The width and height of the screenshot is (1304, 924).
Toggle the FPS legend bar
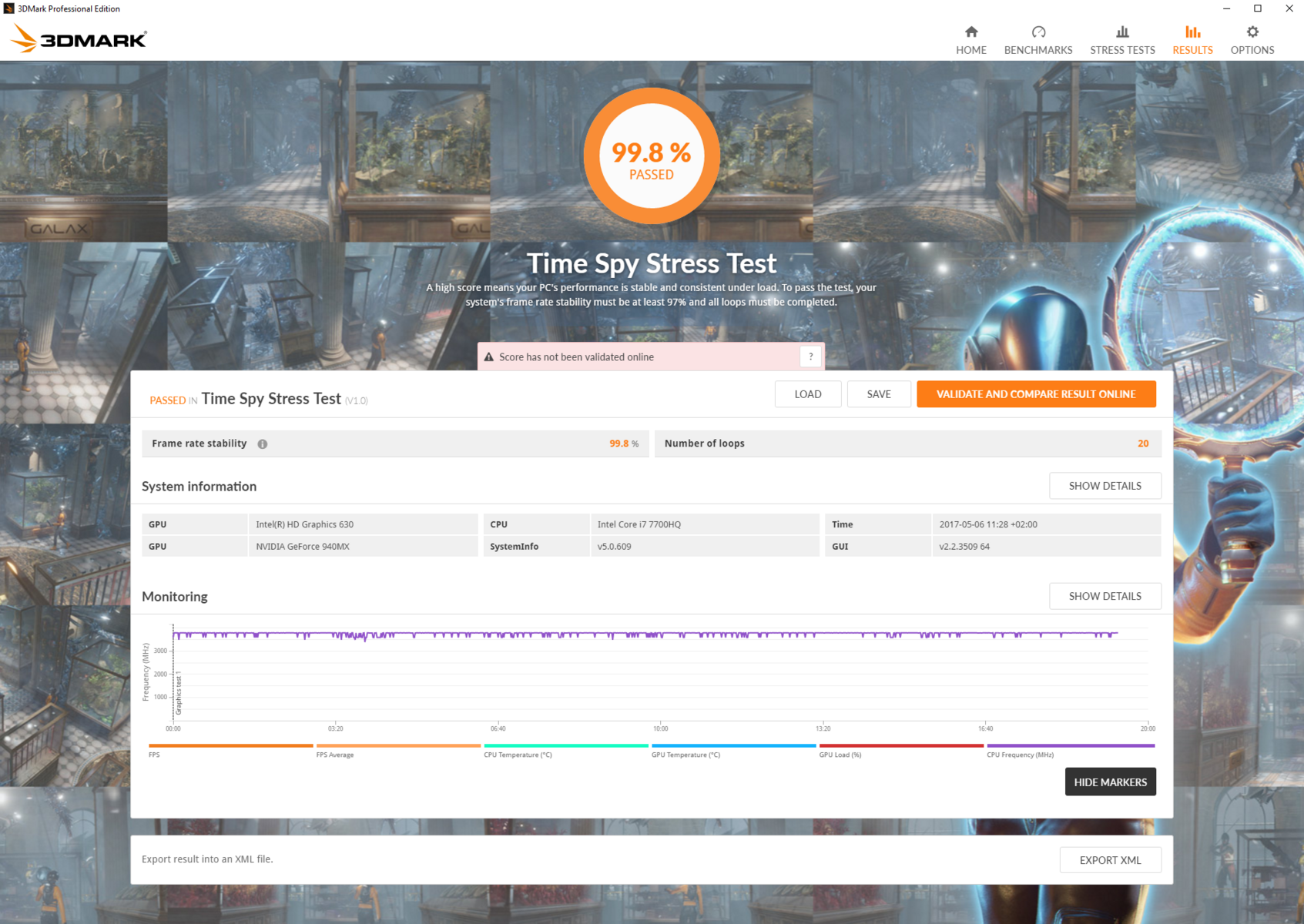[231, 745]
